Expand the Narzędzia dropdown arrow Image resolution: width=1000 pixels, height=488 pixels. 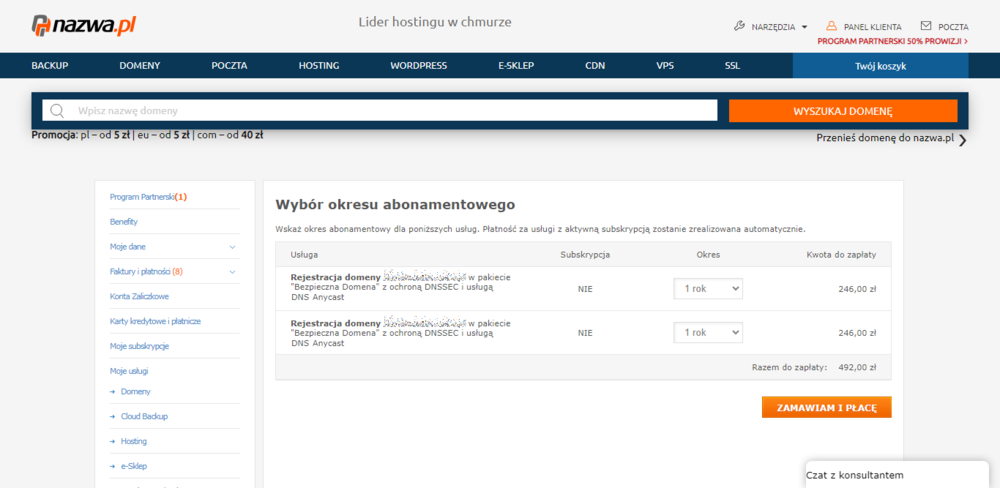(804, 27)
